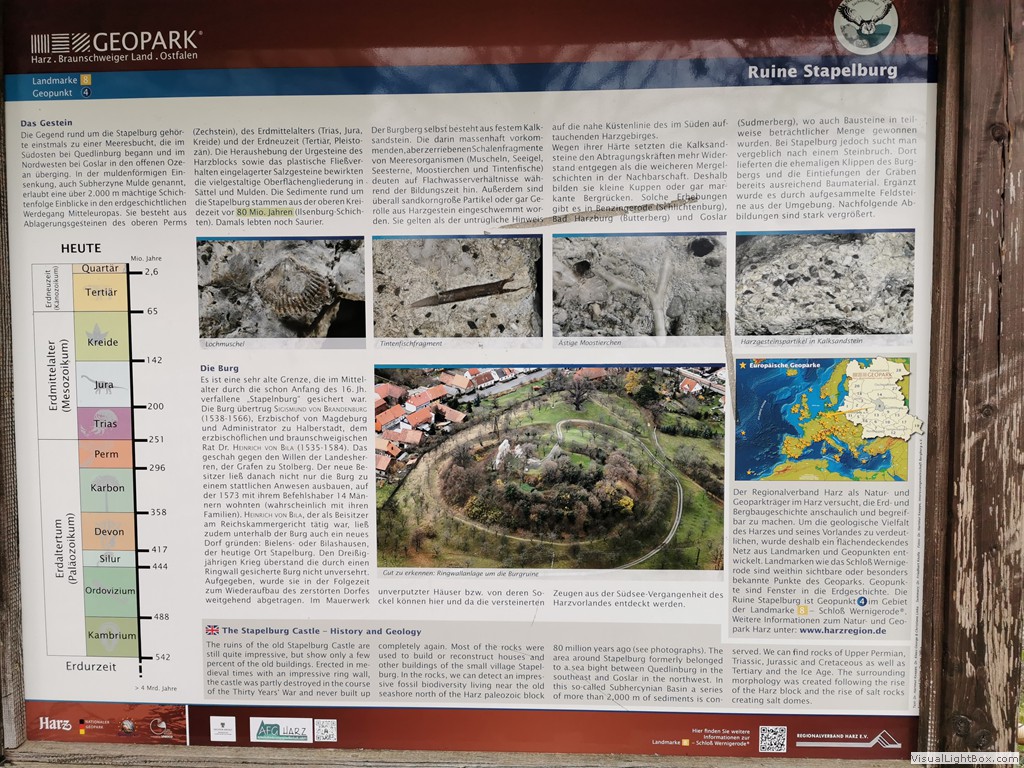
Task: Click the HEUTE label above the timescale
Action: point(81,248)
